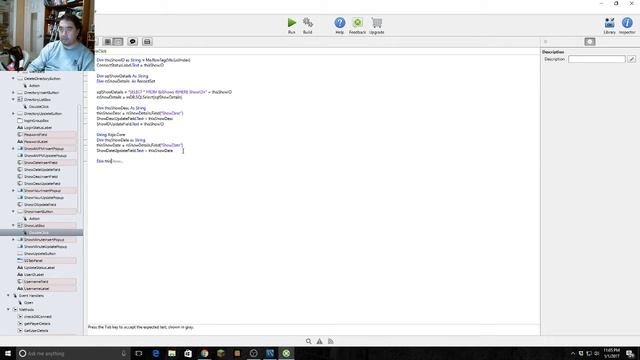This screenshot has height=360, width=640.
Task: Open DoubleClick event under DirectoryListBox
Action: click(39, 107)
